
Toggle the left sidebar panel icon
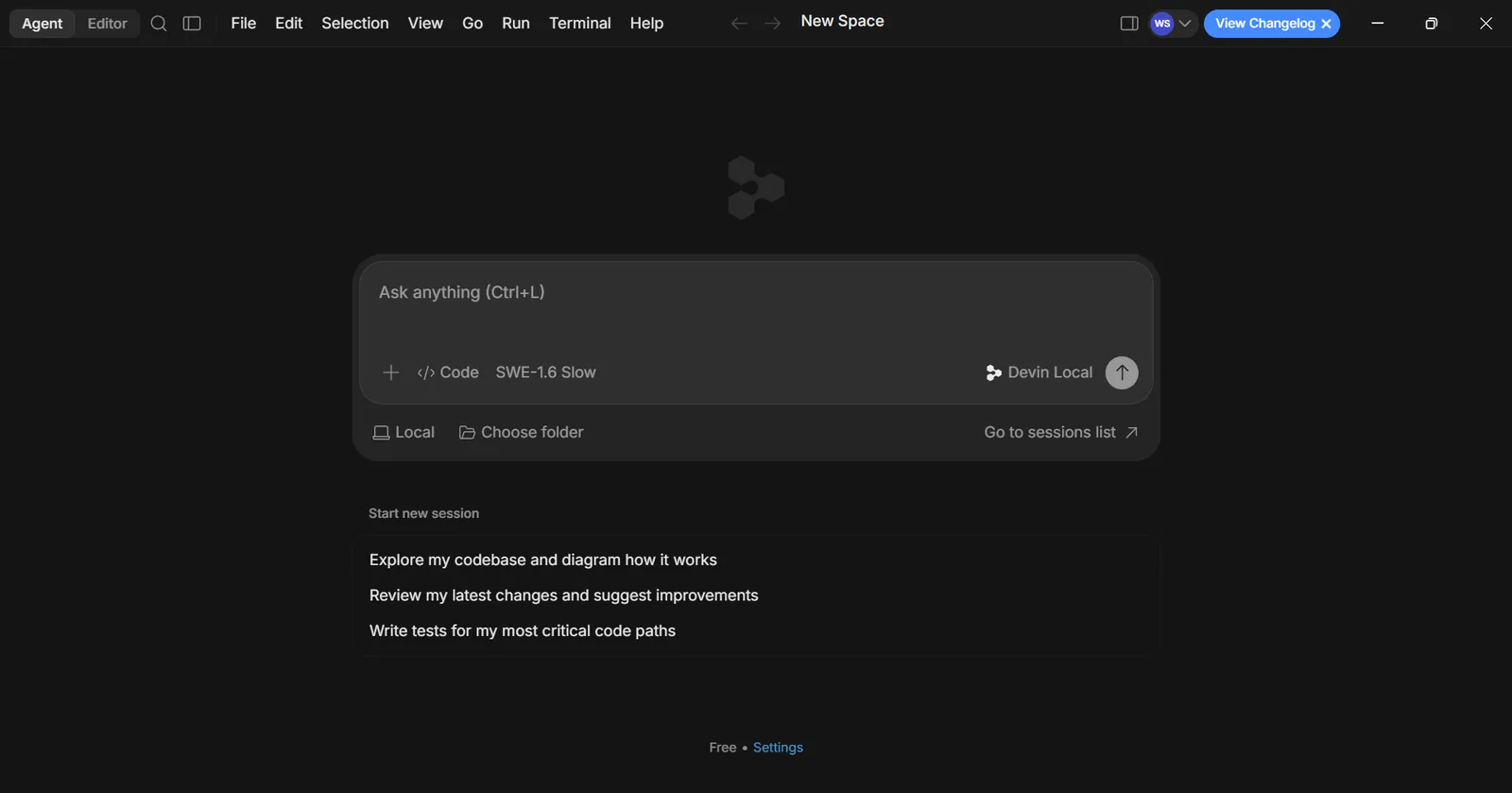point(192,24)
